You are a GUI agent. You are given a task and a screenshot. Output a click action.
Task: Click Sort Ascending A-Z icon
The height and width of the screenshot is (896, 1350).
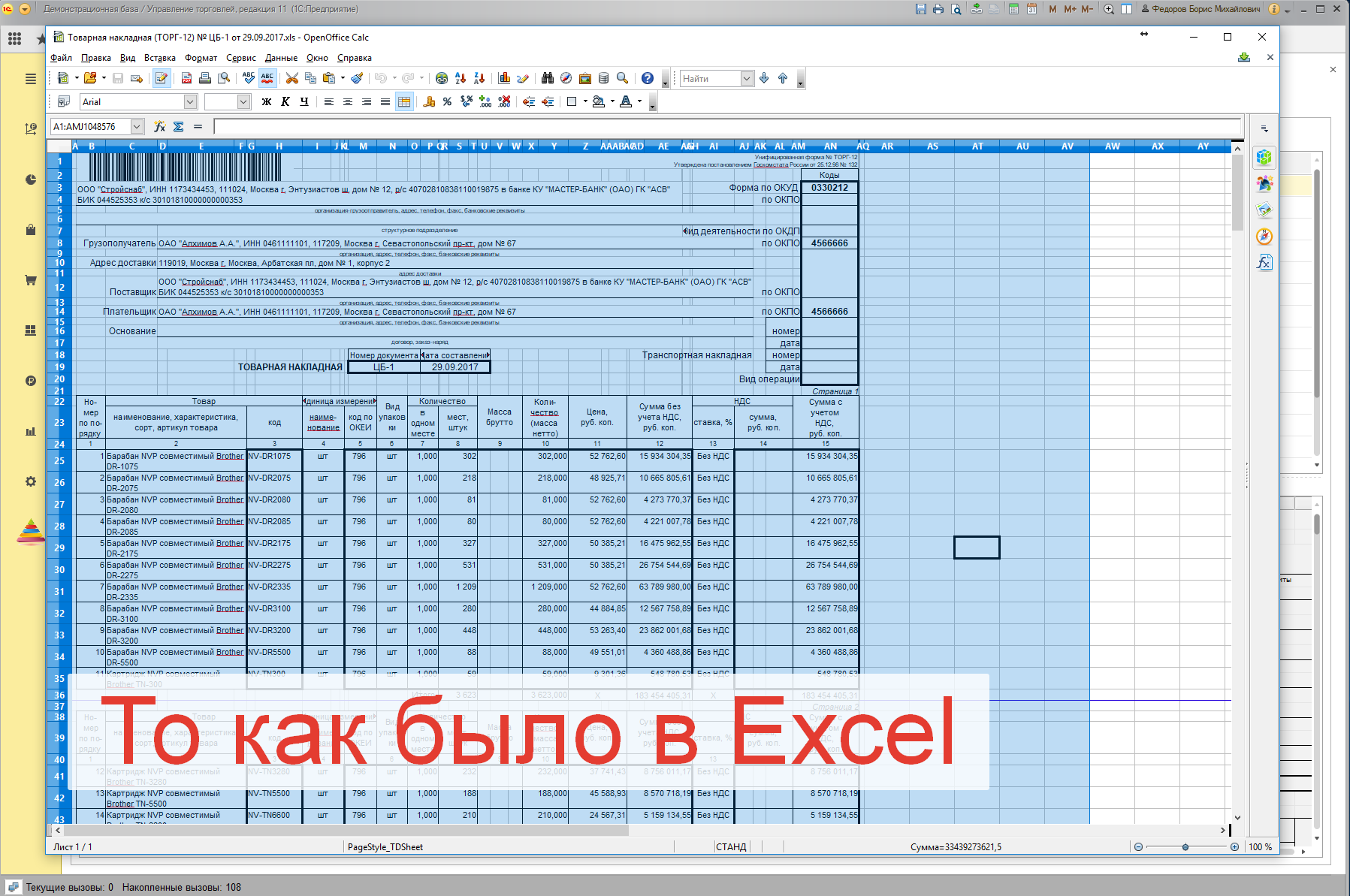461,78
